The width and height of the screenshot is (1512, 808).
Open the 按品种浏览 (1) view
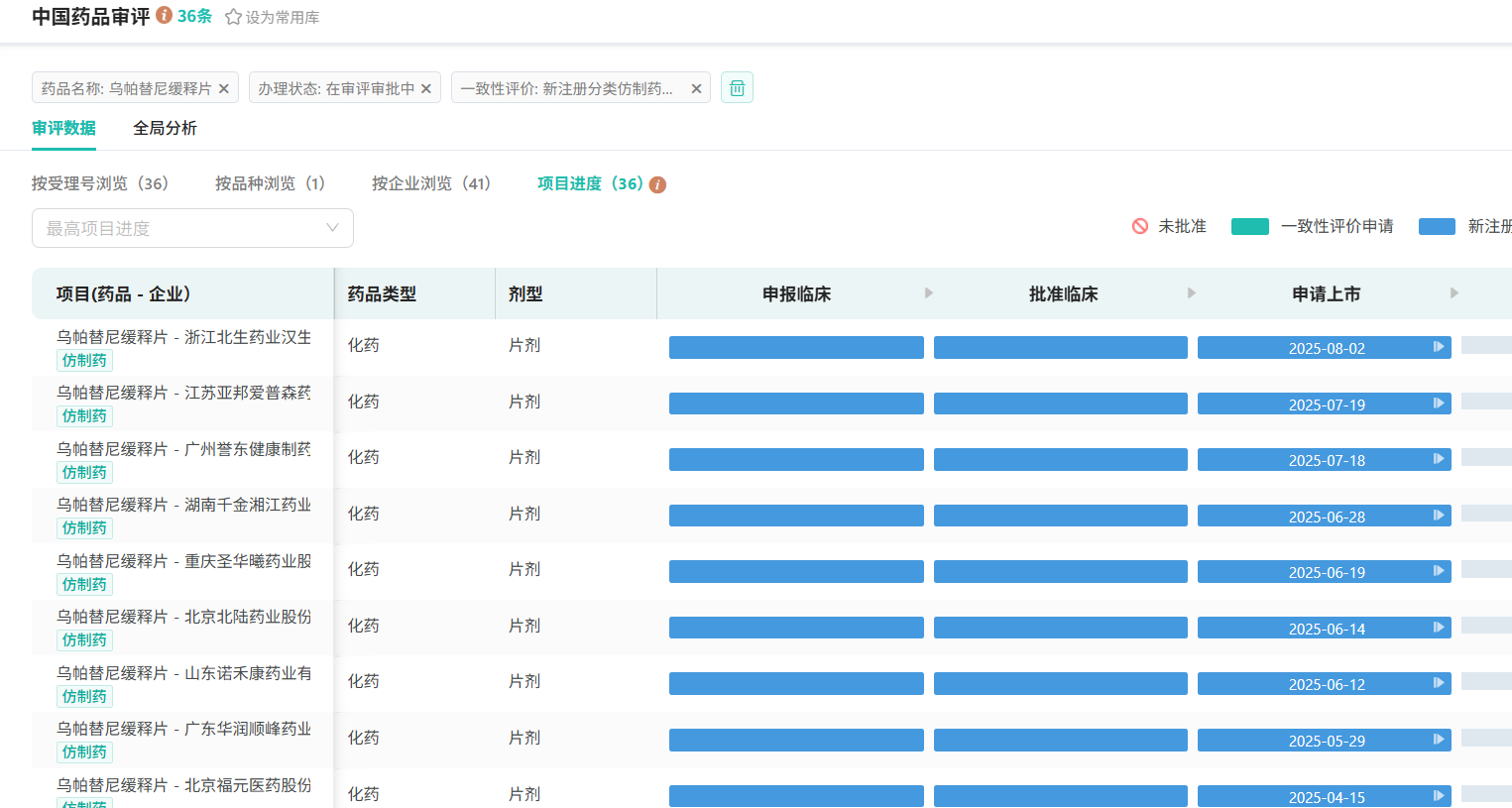pos(270,183)
